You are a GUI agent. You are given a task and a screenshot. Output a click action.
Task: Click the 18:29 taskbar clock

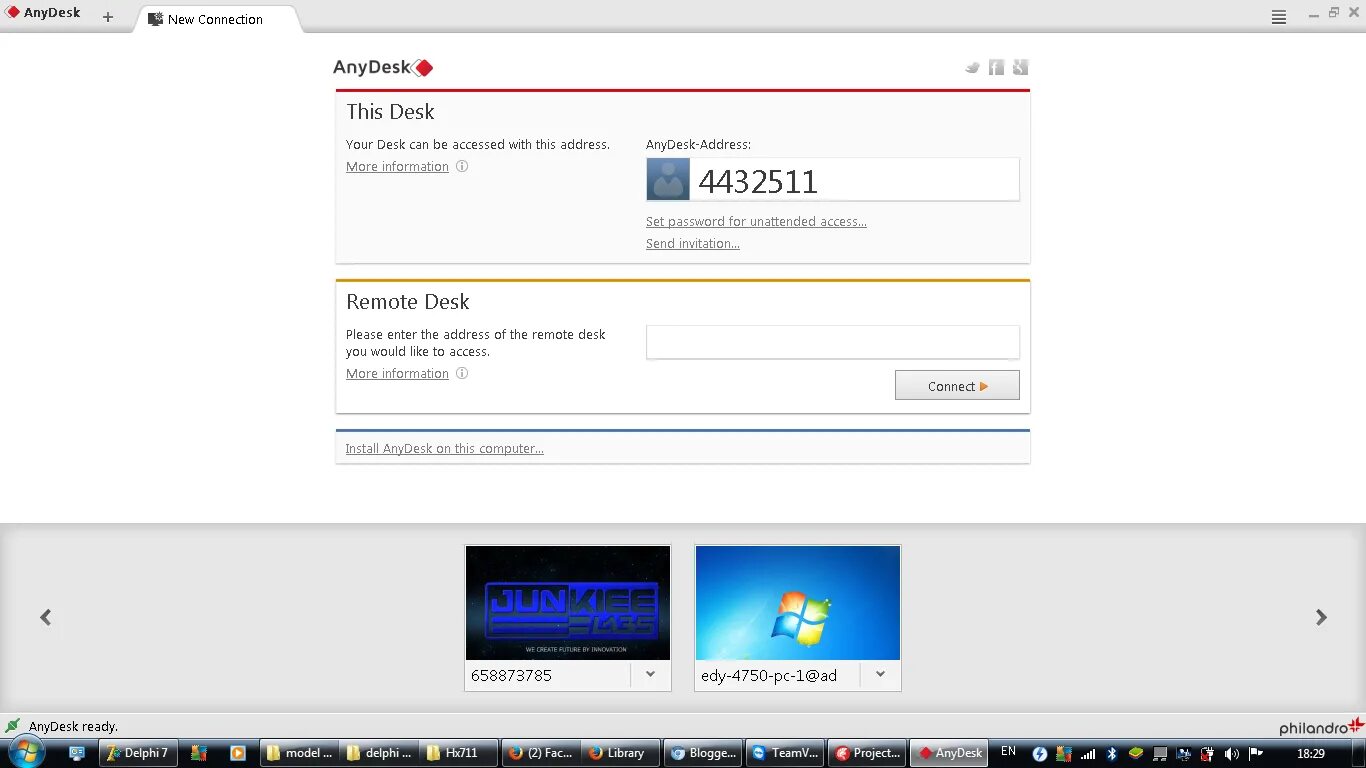tap(1310, 753)
